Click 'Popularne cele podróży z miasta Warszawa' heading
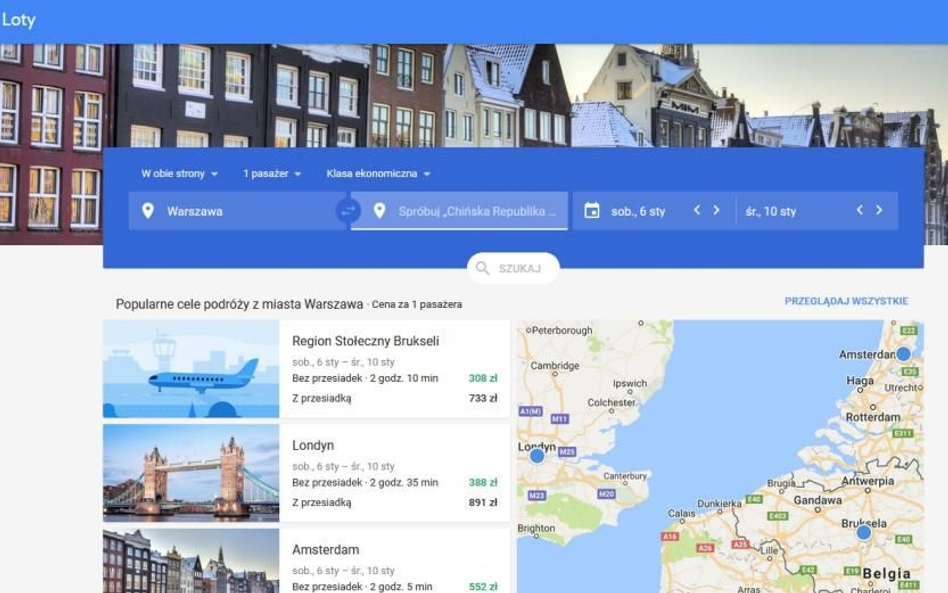Viewport: 948px width, 593px height. (239, 304)
